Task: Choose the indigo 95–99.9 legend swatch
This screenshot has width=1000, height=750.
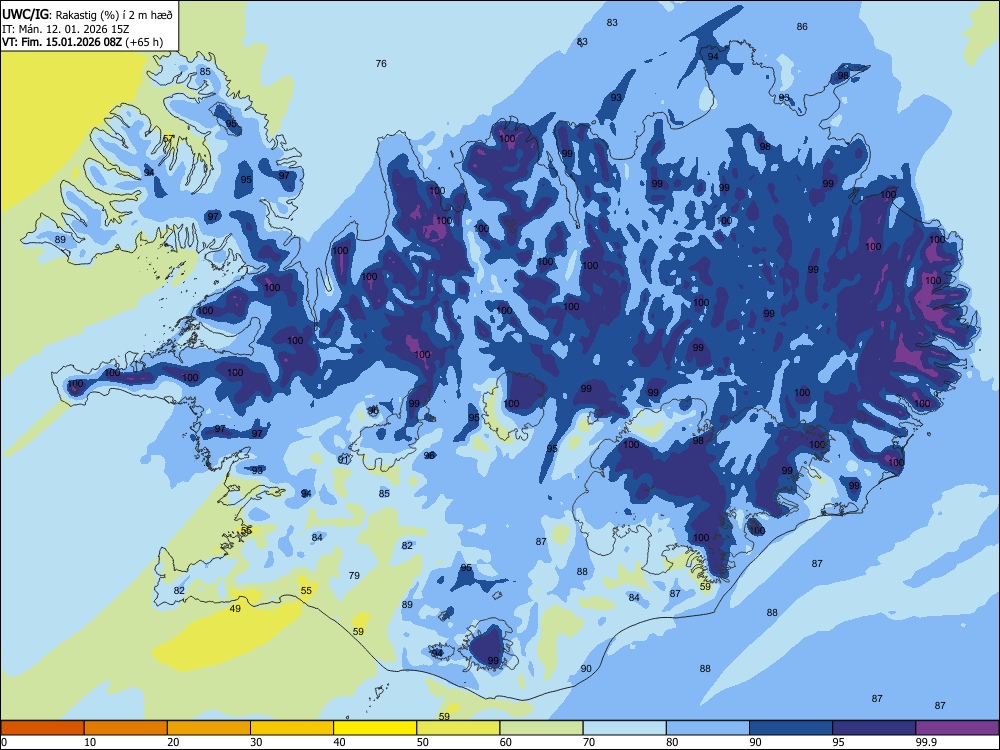Action: pos(874,728)
